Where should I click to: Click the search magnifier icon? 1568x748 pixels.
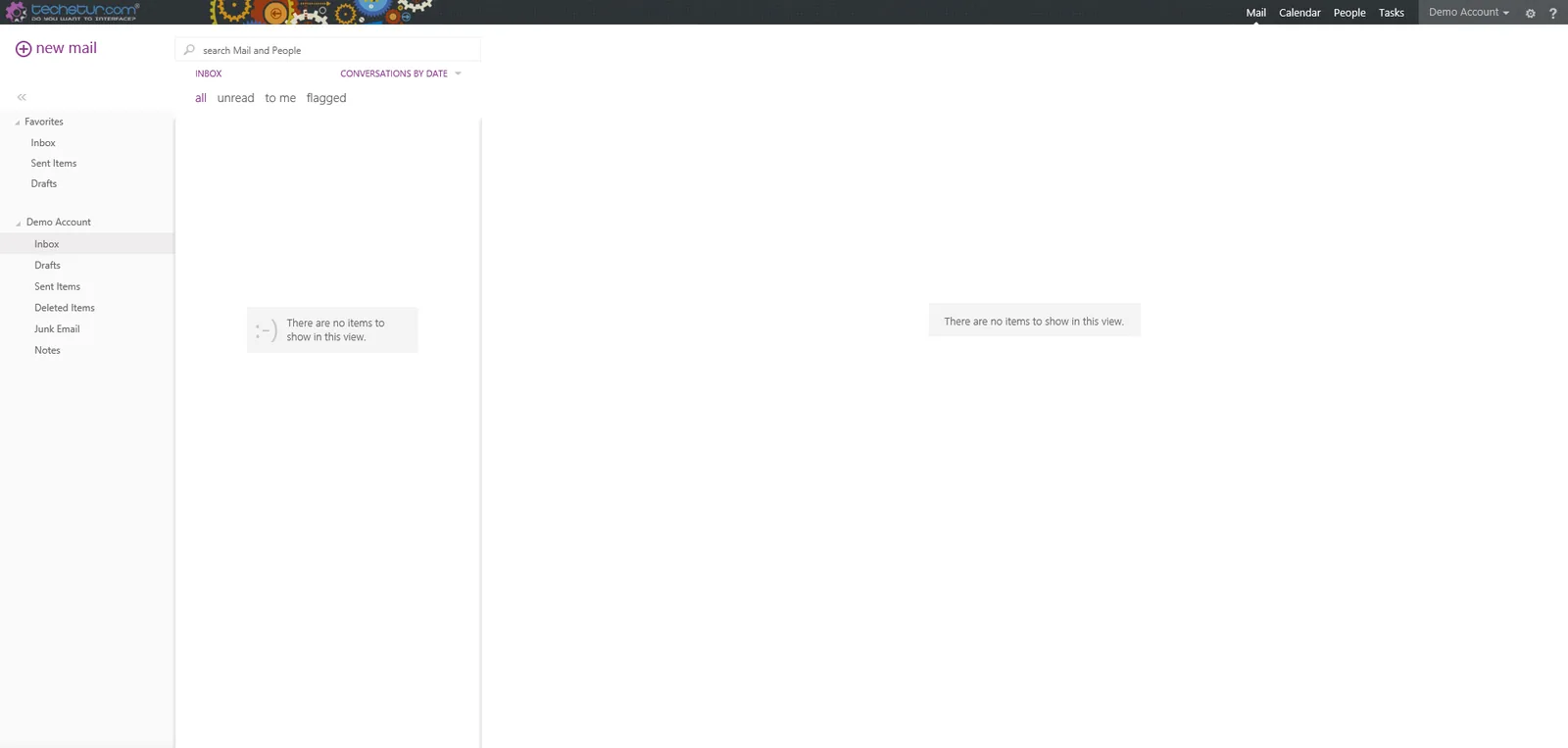tap(189, 50)
